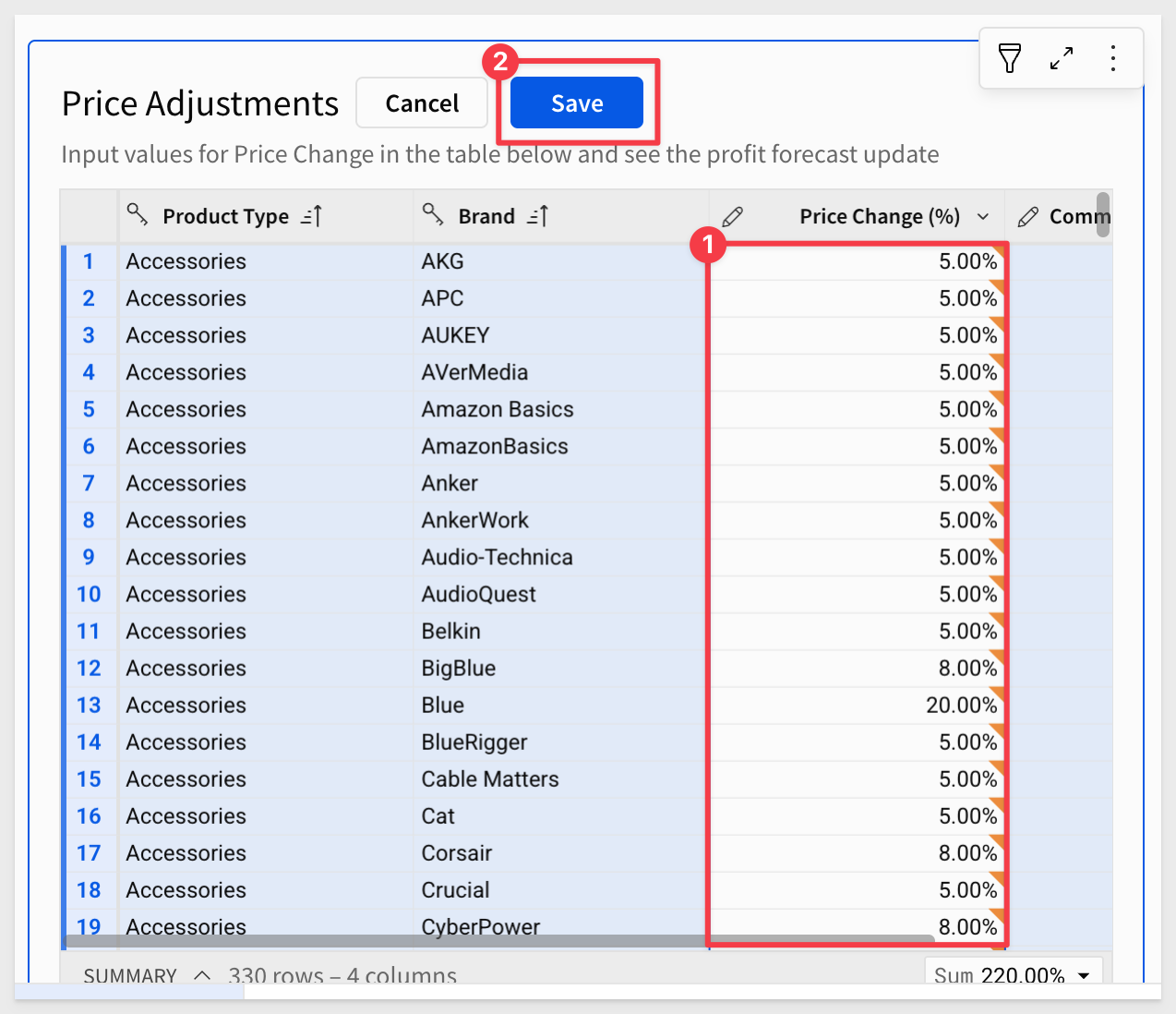This screenshot has height=1014, width=1176.
Task: Sort by the Product Type sort icon
Action: point(311,216)
